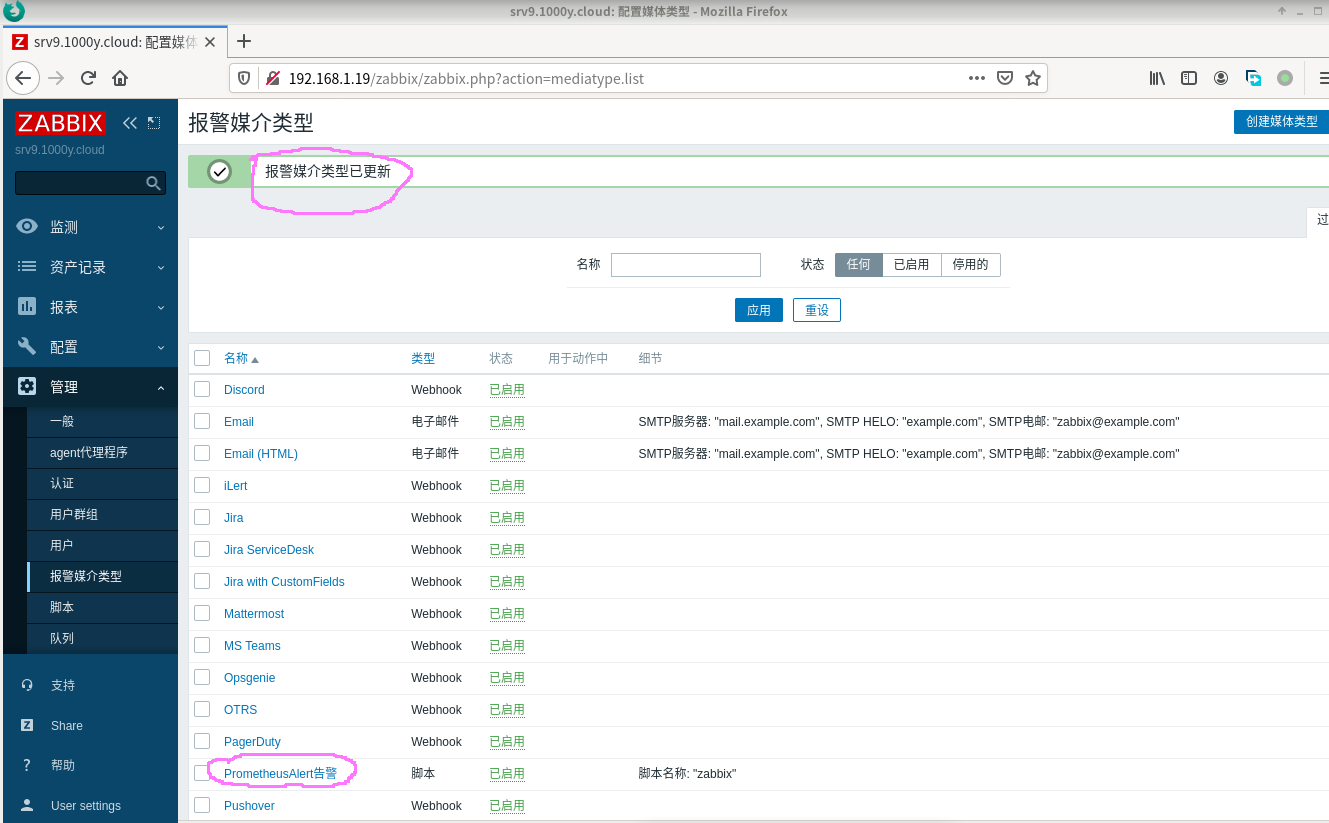Open the Opsgenie media type link

[x=249, y=677]
